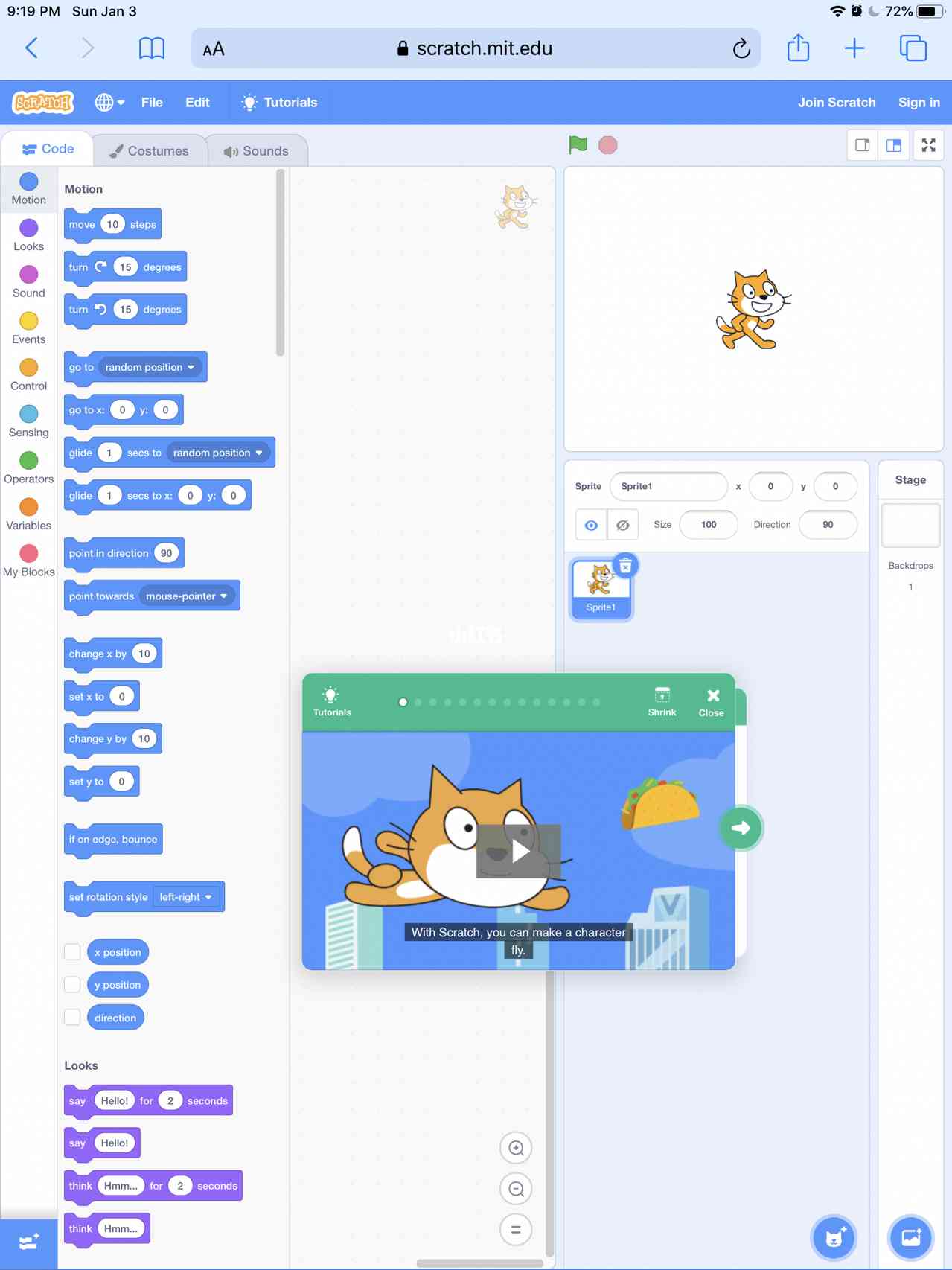Expand glide block random position dropdown
The height and width of the screenshot is (1270, 952).
pyautogui.click(x=217, y=453)
